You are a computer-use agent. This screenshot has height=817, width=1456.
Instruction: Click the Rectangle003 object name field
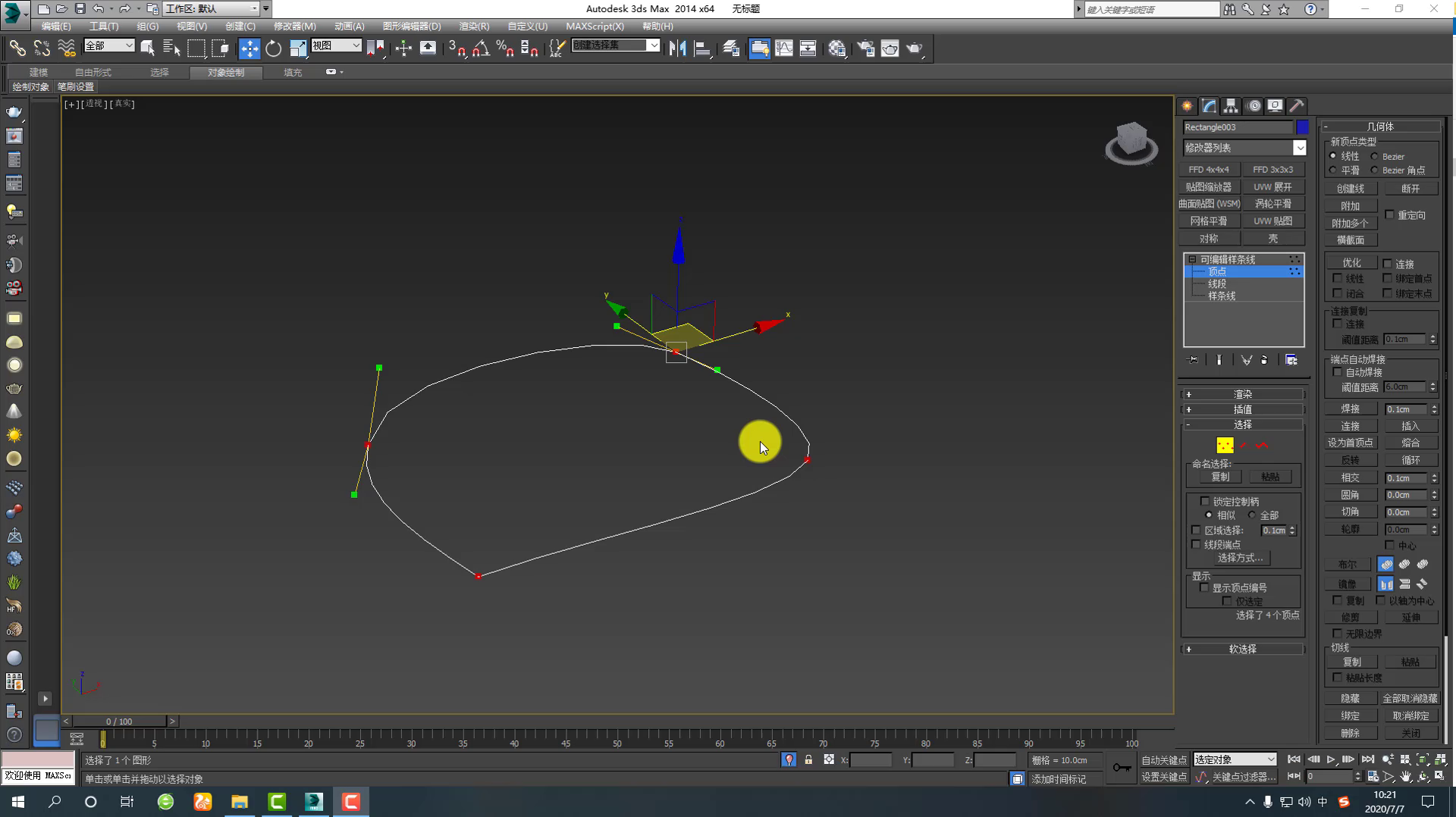click(1238, 127)
